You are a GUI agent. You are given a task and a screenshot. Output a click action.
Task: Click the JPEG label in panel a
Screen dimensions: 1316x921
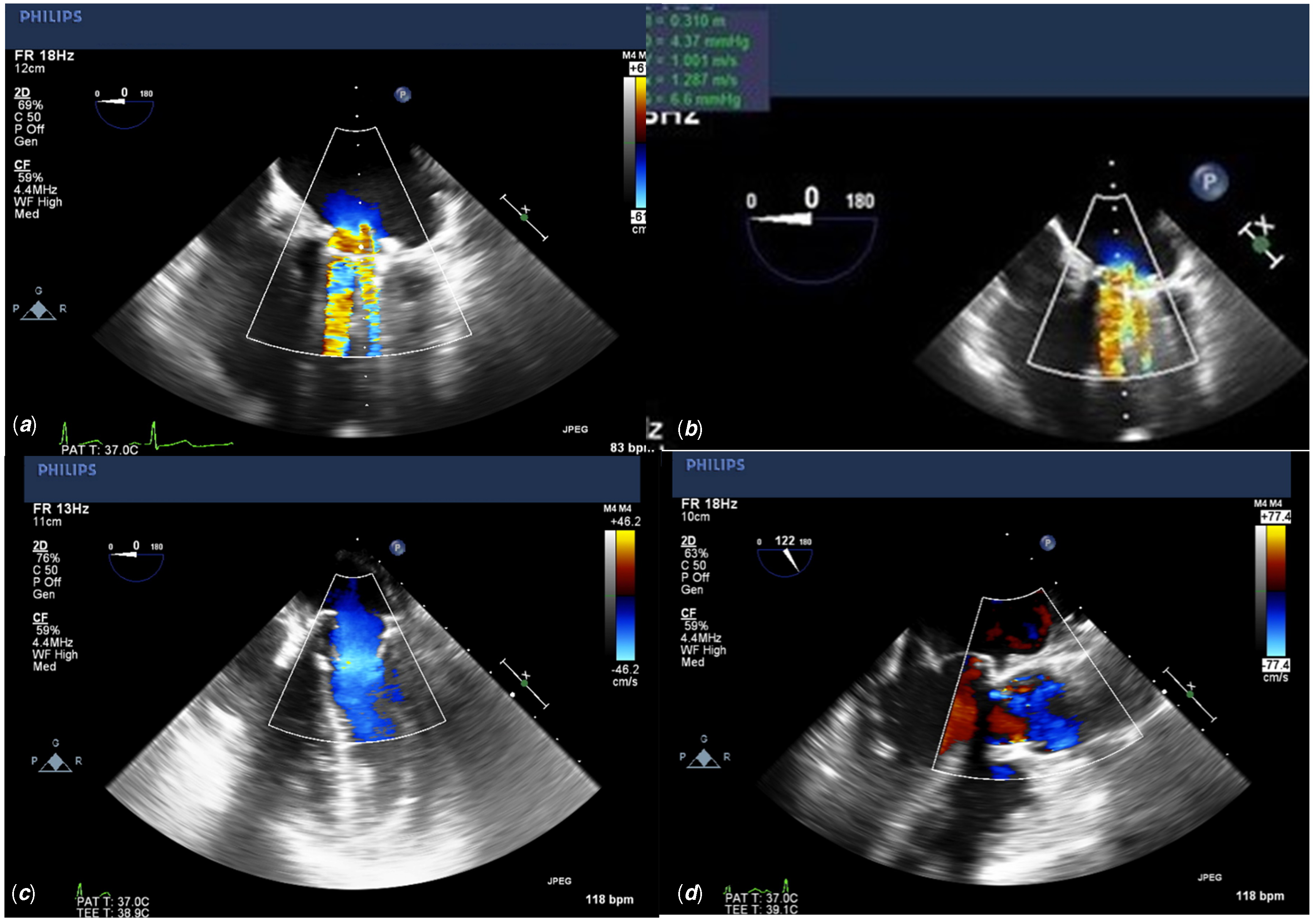(x=575, y=429)
